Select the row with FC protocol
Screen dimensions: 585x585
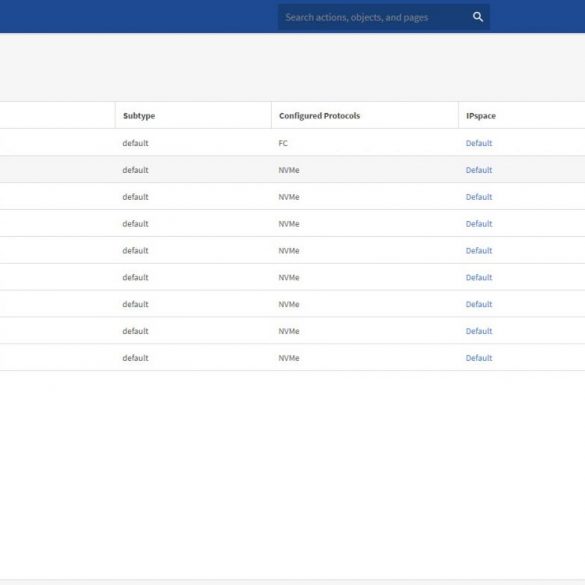(x=292, y=143)
